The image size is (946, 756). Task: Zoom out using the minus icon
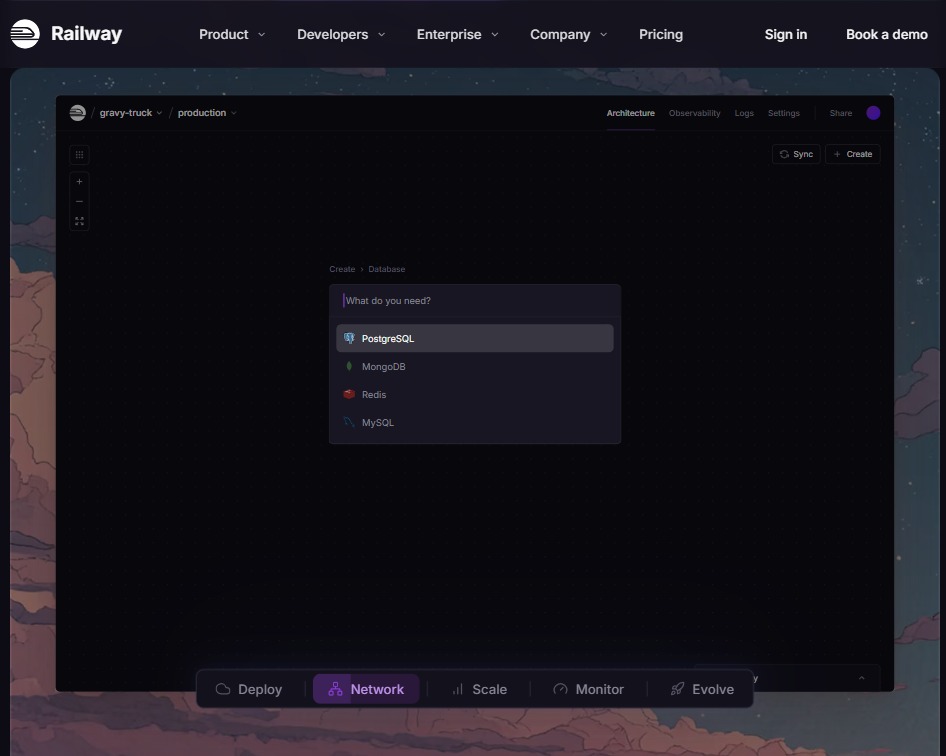(x=79, y=200)
